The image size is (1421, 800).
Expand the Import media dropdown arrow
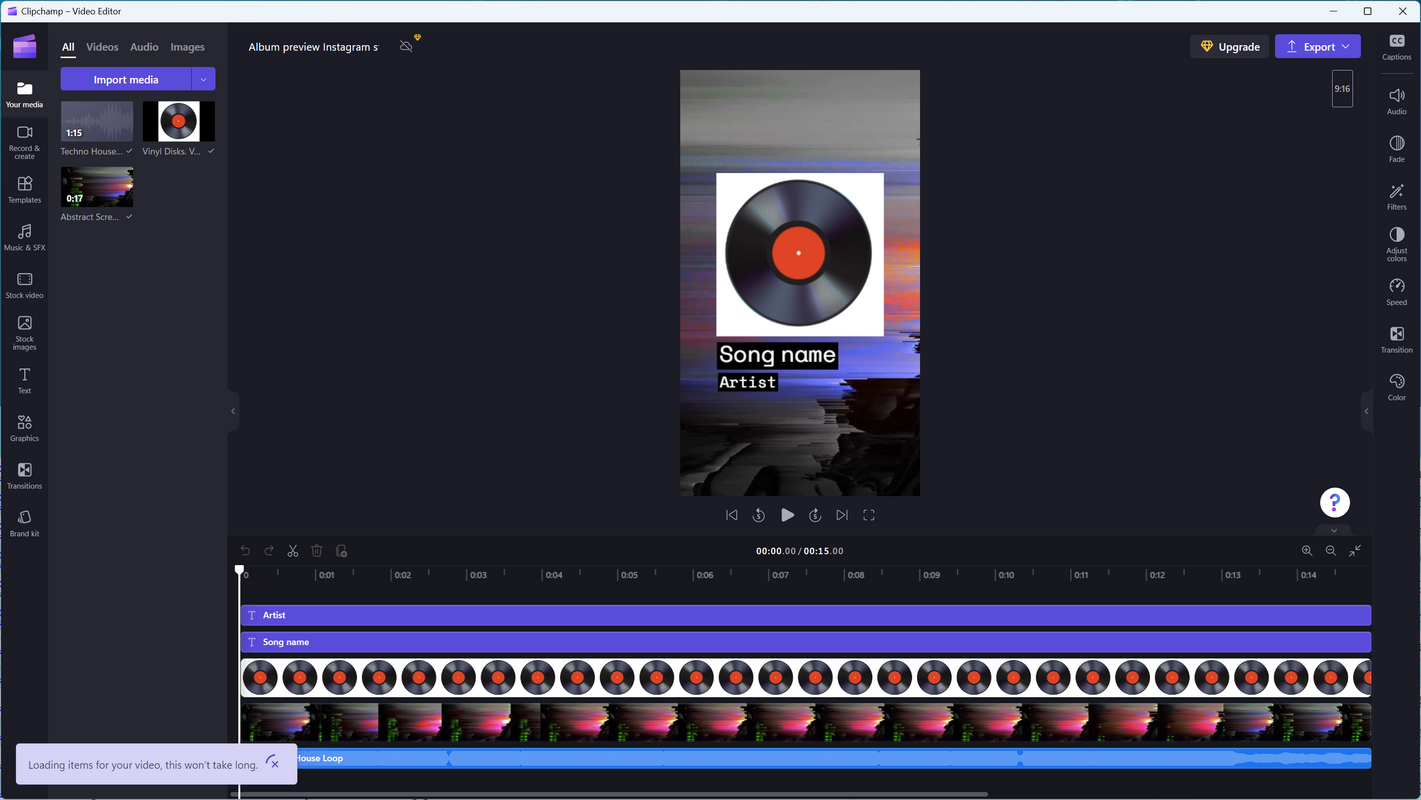[x=203, y=80]
